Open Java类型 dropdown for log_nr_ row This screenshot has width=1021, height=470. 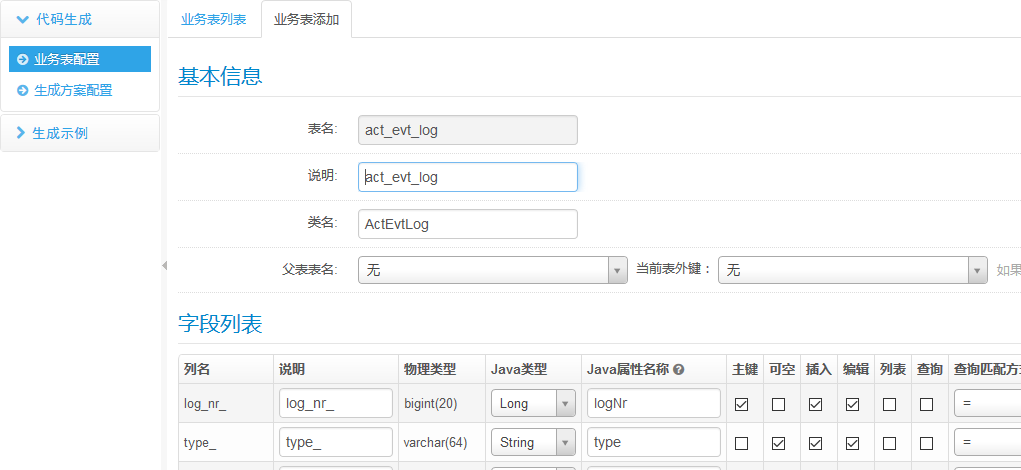(x=533, y=404)
